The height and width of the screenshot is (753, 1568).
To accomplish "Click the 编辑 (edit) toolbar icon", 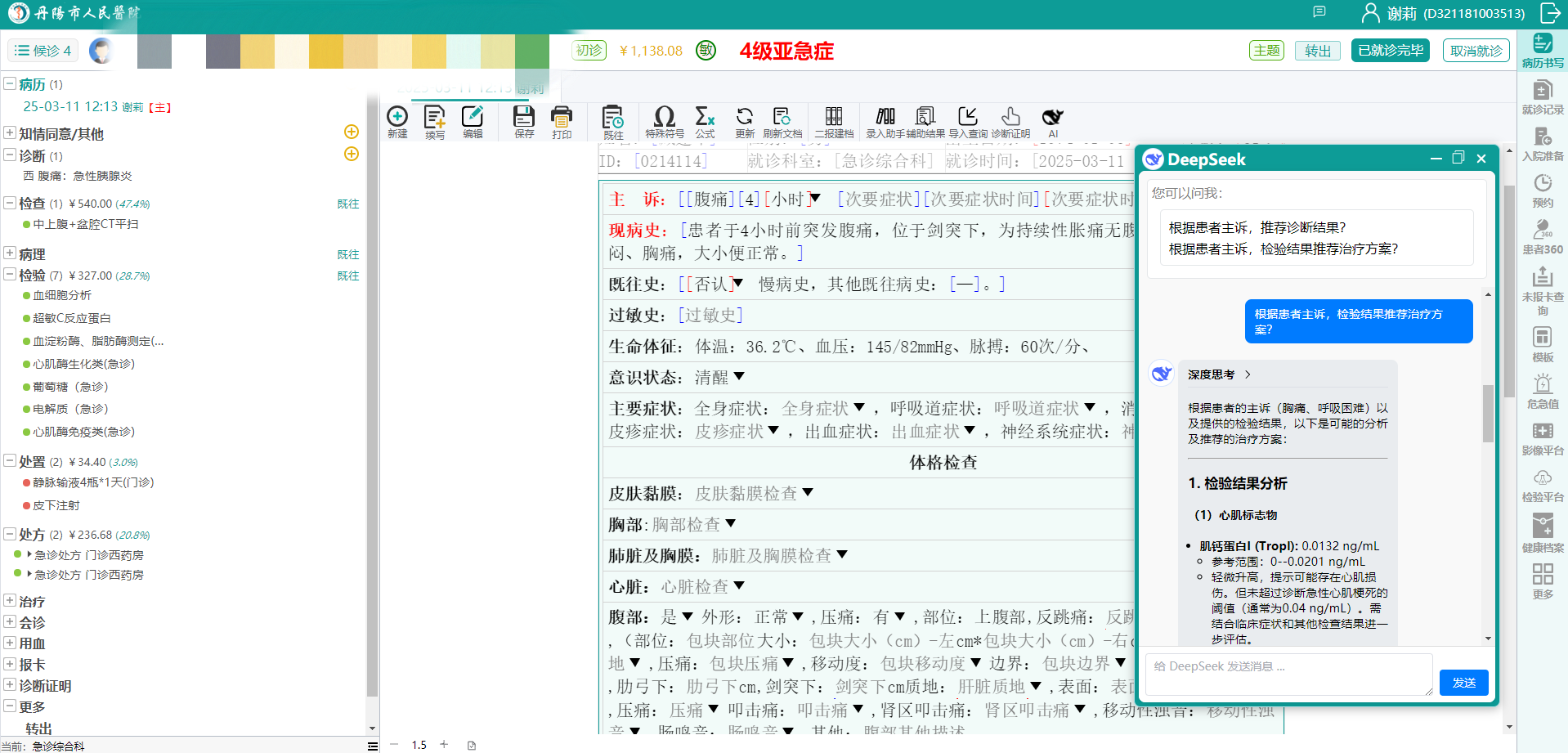I will pyautogui.click(x=473, y=122).
